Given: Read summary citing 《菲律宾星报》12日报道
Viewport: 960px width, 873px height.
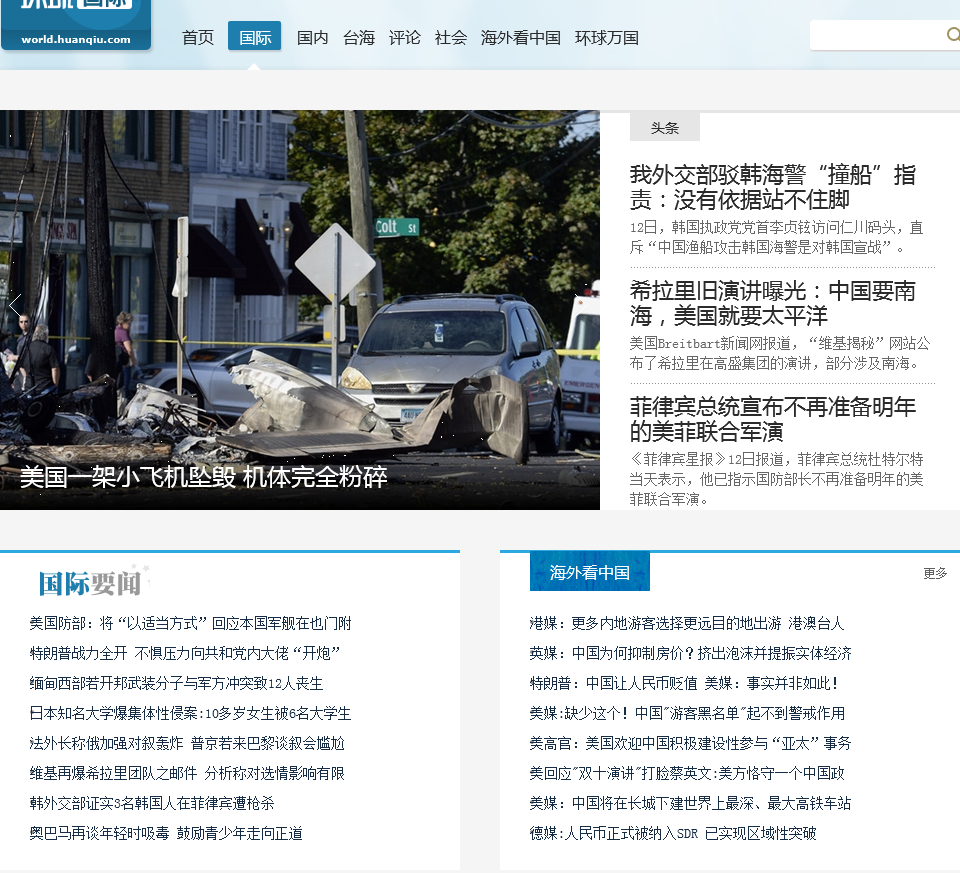Looking at the screenshot, I should click(x=776, y=479).
